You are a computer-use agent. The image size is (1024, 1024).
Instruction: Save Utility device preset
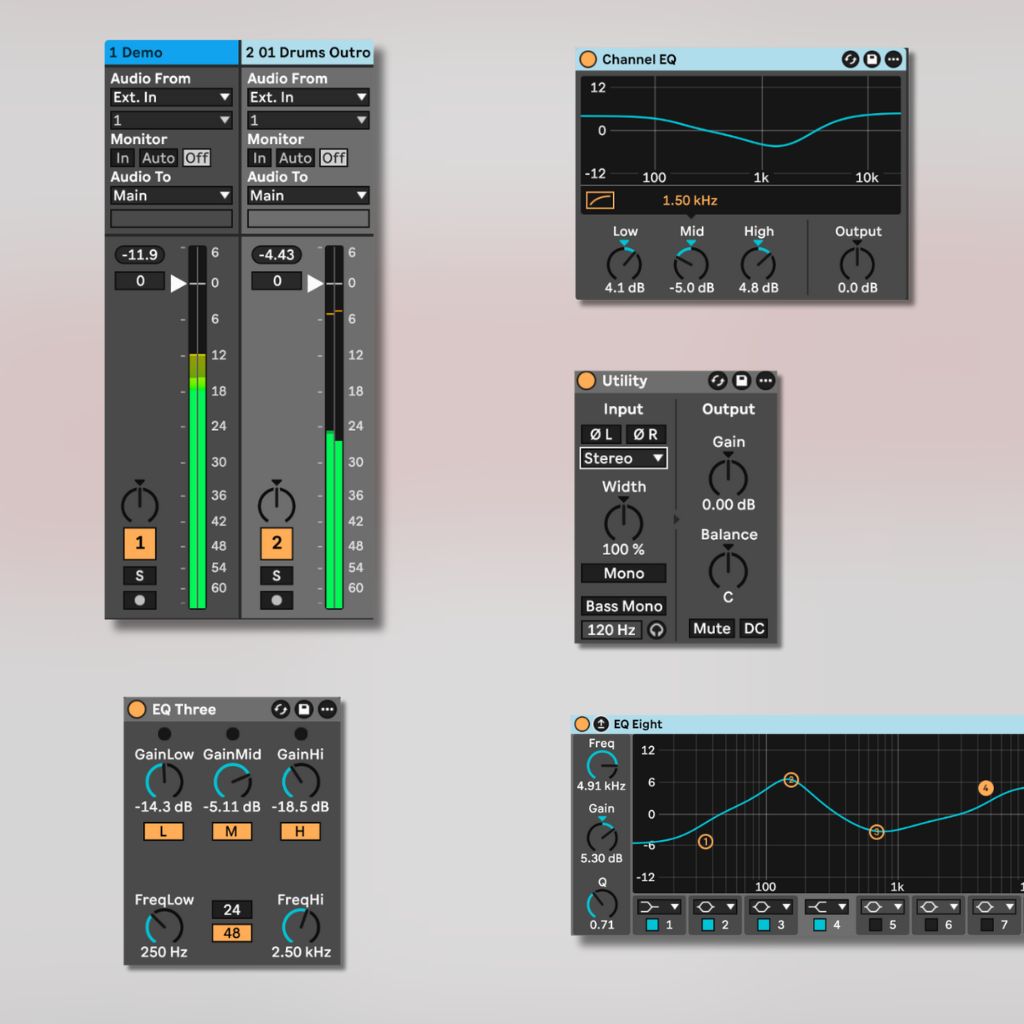pyautogui.click(x=740, y=380)
